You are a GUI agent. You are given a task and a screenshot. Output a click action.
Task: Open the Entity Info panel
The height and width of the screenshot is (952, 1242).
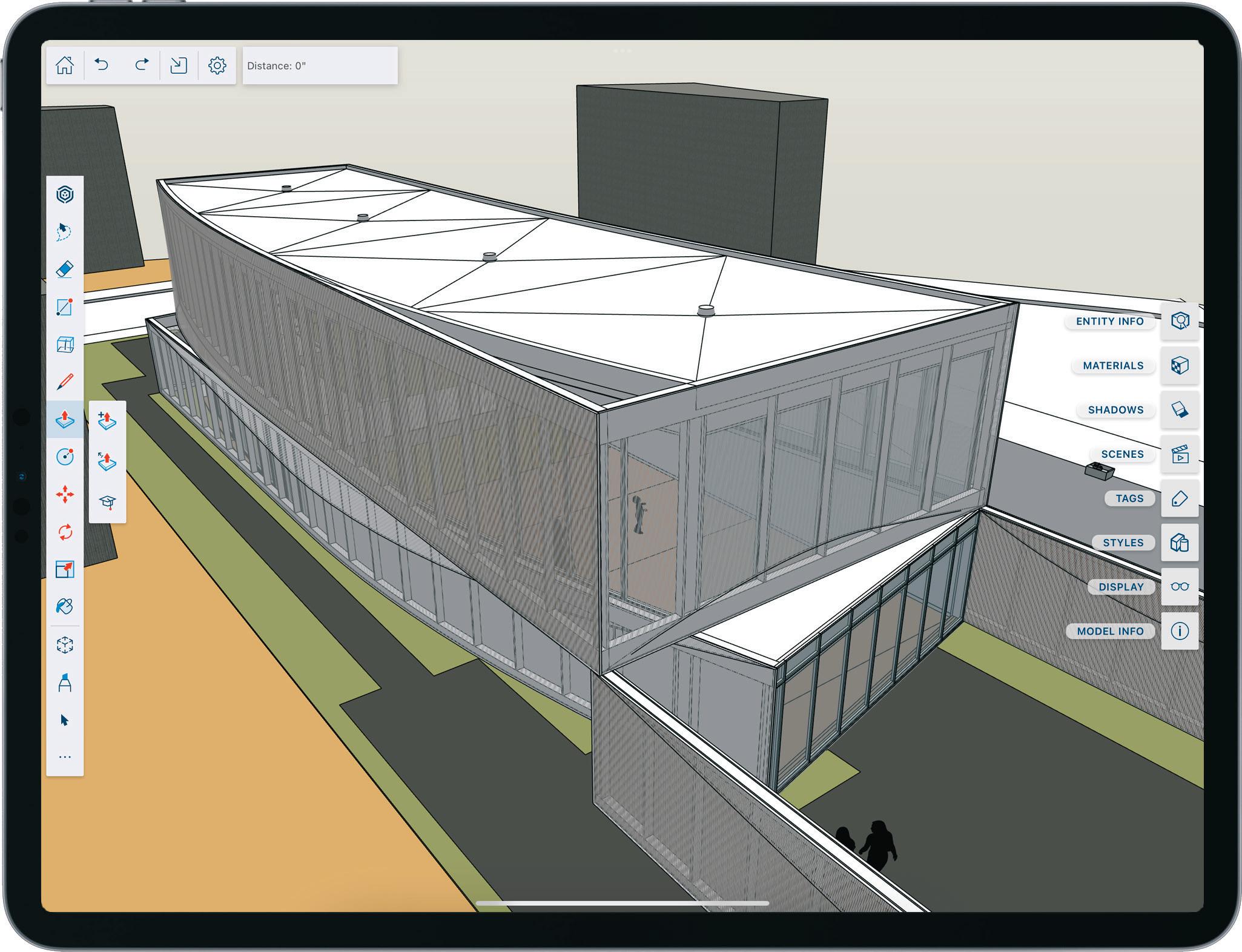click(1180, 321)
